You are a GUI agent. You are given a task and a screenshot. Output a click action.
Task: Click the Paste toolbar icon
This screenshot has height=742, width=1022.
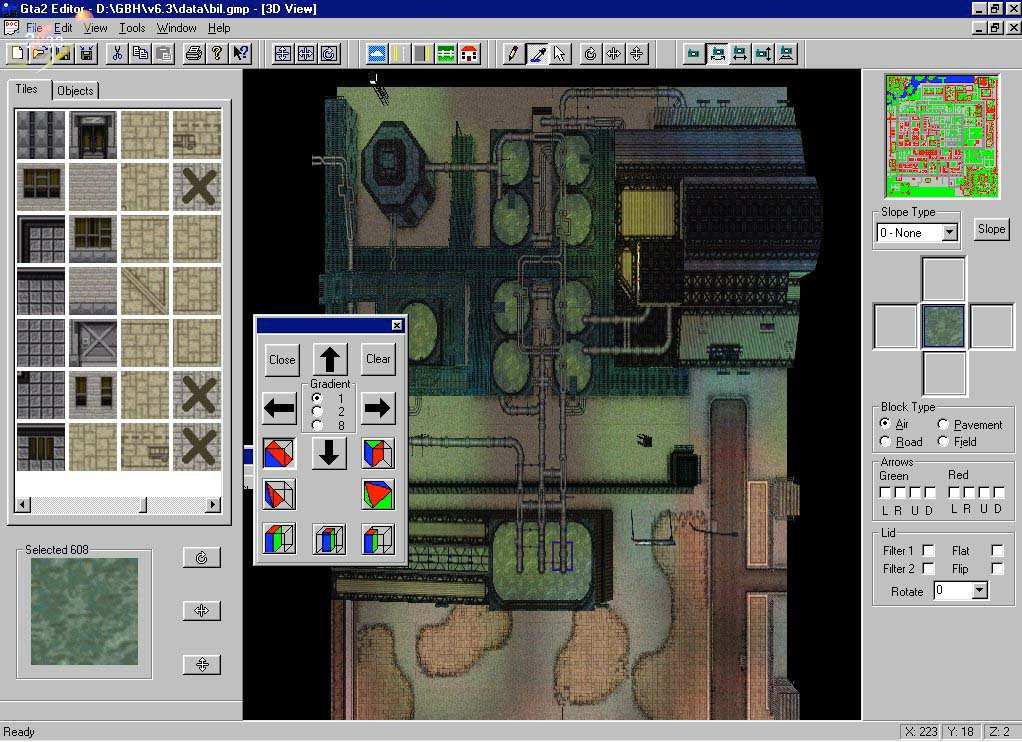(x=164, y=53)
